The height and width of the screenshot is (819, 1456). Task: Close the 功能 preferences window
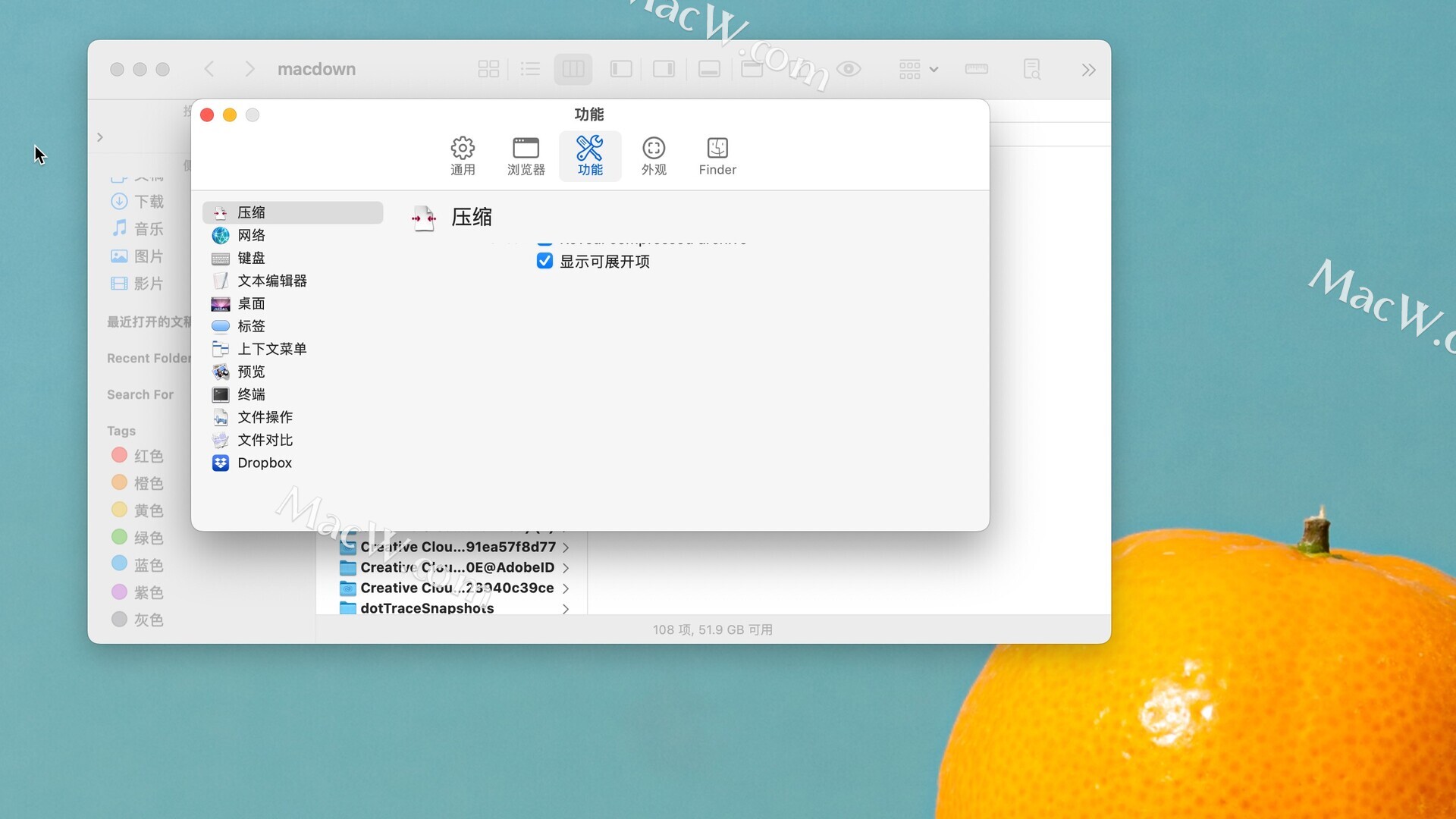207,115
